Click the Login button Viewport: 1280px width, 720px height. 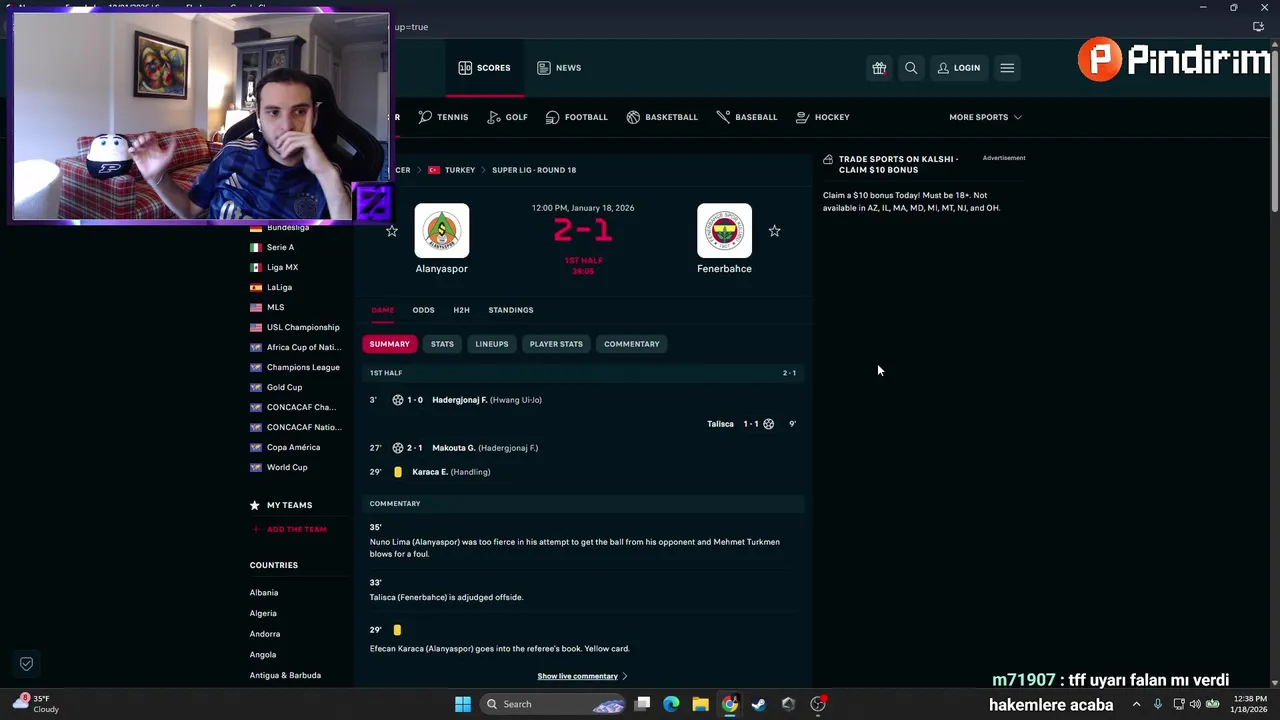click(x=959, y=68)
